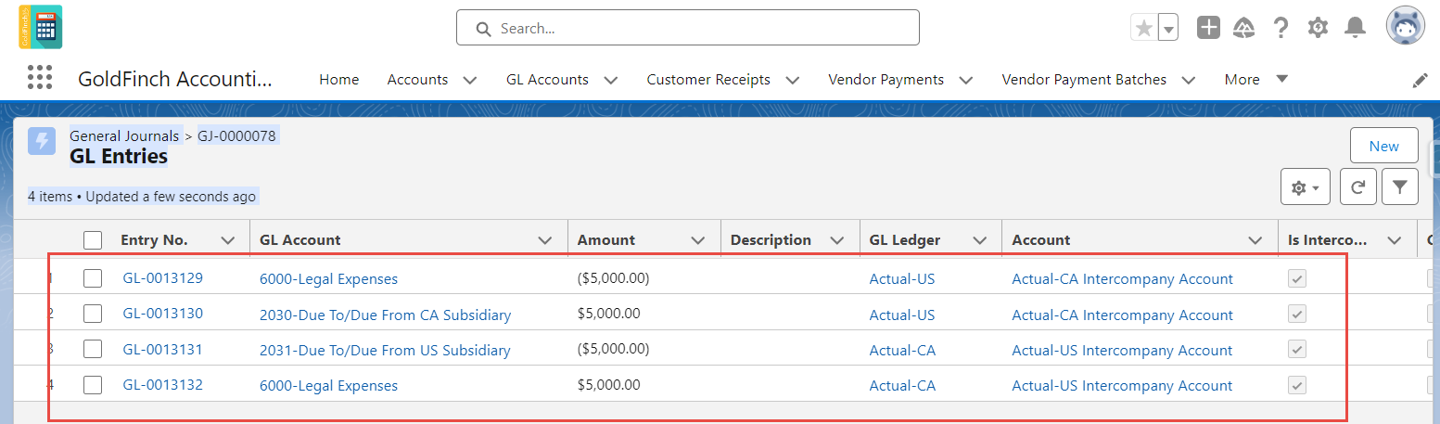Open Actual-US ledger in GL-0013129 row

click(x=902, y=279)
